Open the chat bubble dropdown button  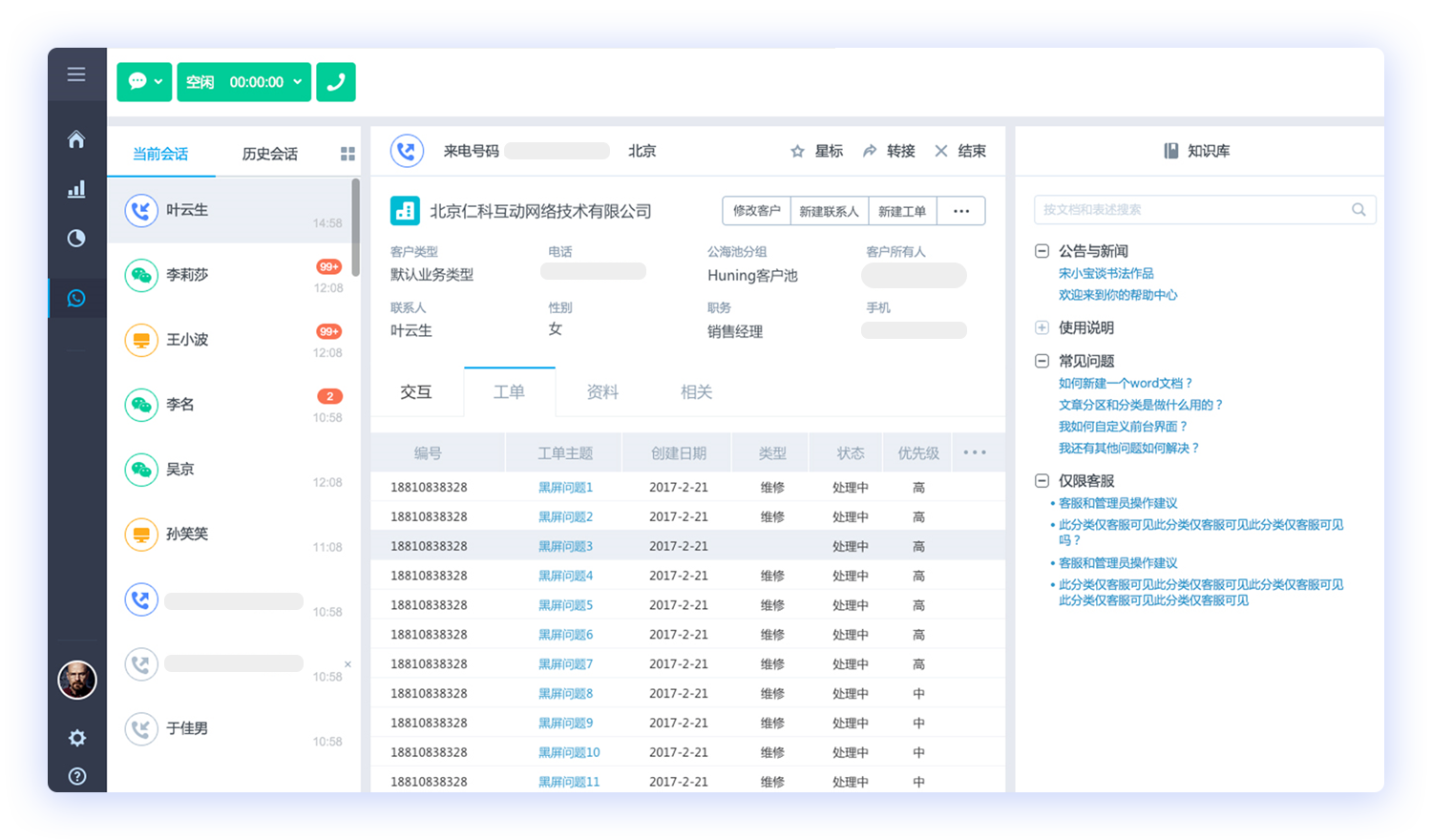pyautogui.click(x=144, y=82)
